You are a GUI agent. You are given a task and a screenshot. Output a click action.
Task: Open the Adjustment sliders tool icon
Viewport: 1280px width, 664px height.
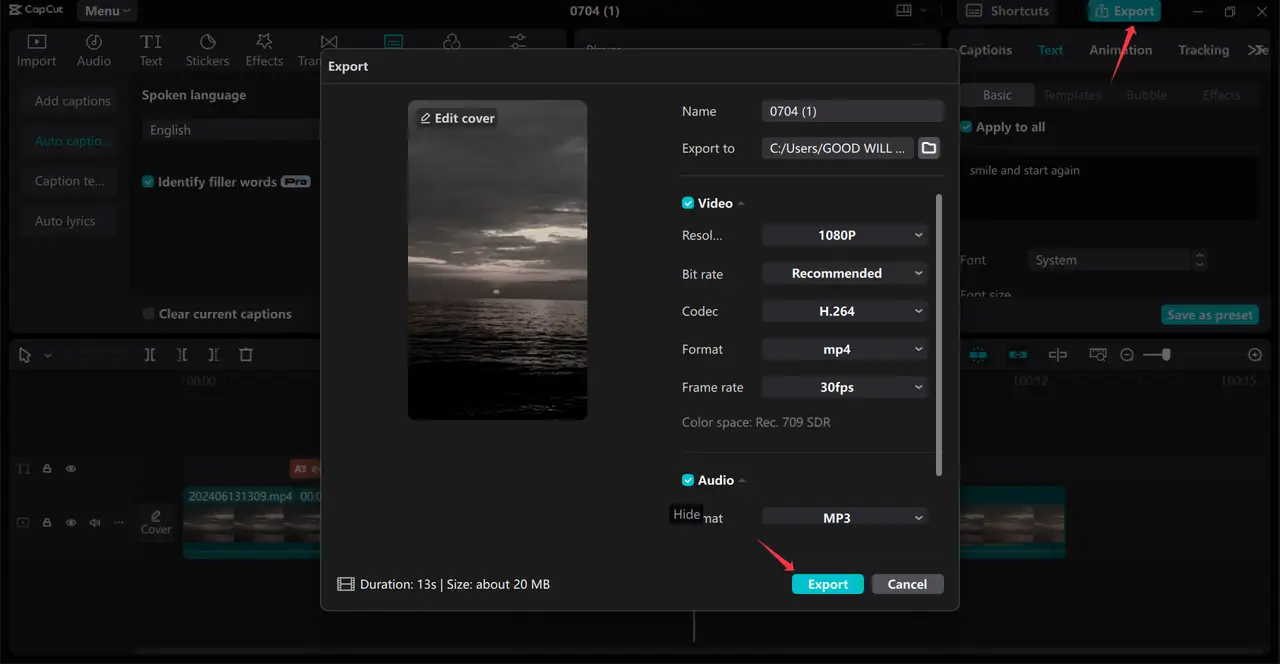pyautogui.click(x=517, y=42)
